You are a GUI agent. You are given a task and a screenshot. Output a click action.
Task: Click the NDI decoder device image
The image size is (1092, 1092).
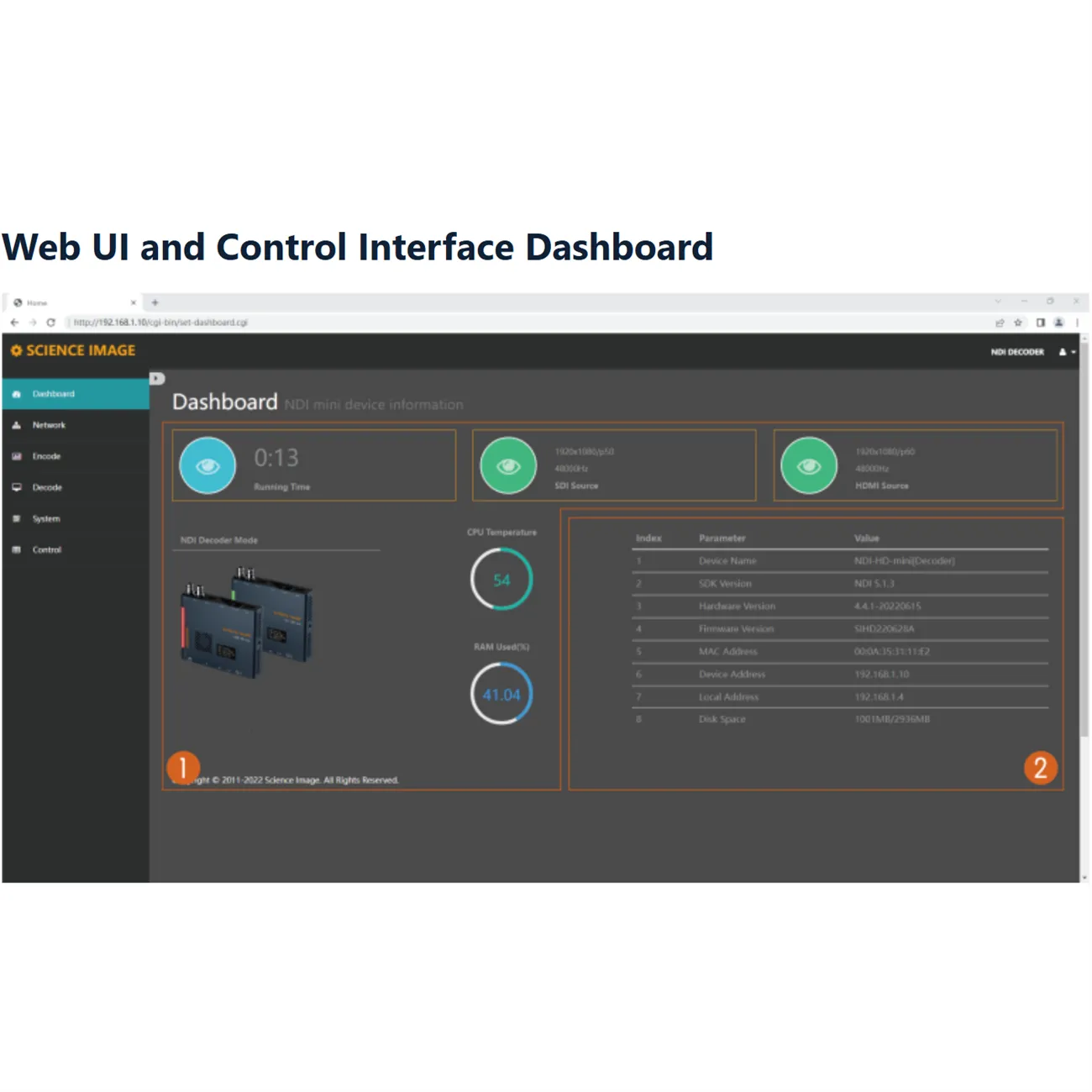(247, 622)
